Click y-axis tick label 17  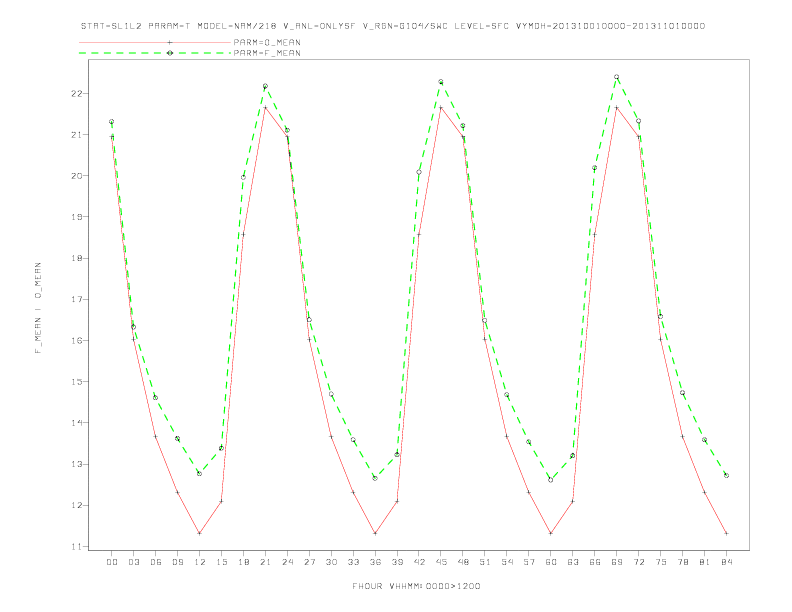point(76,299)
